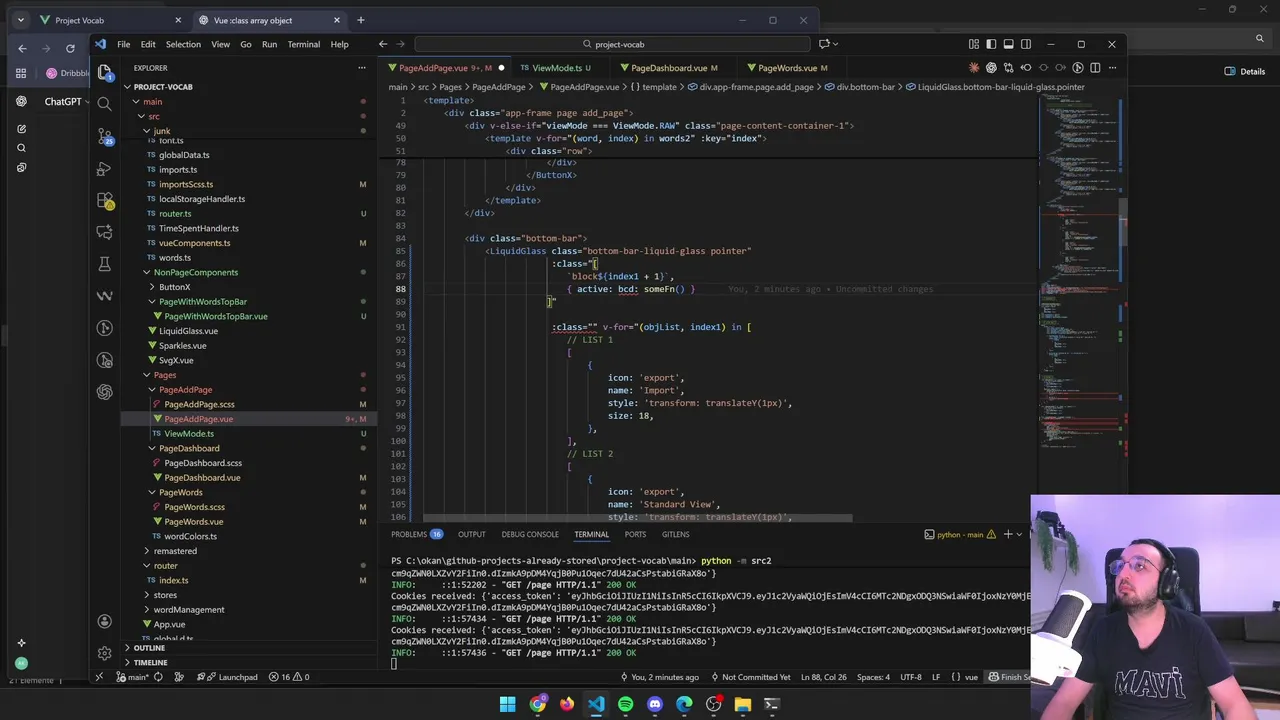The image size is (1280, 720).
Task: Open Spotify from Windows taskbar
Action: pyautogui.click(x=625, y=704)
